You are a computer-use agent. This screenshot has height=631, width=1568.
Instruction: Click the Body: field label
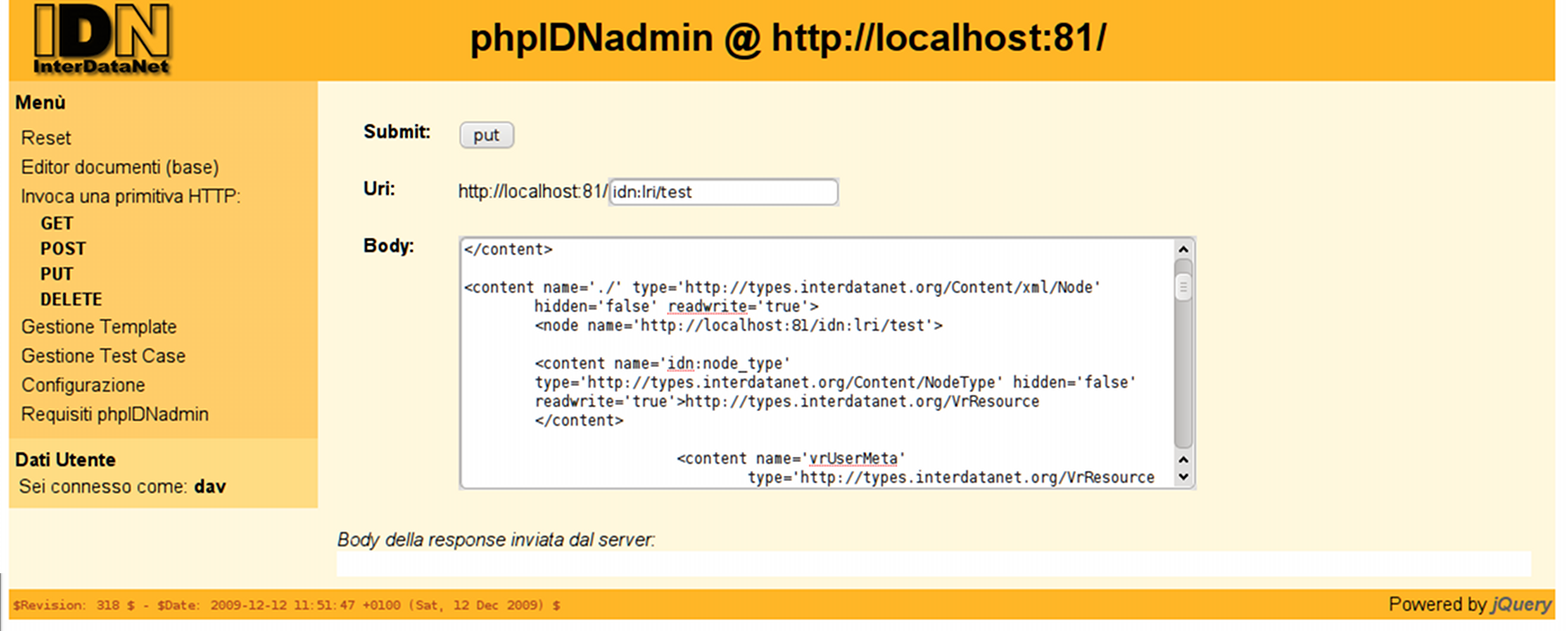[388, 246]
